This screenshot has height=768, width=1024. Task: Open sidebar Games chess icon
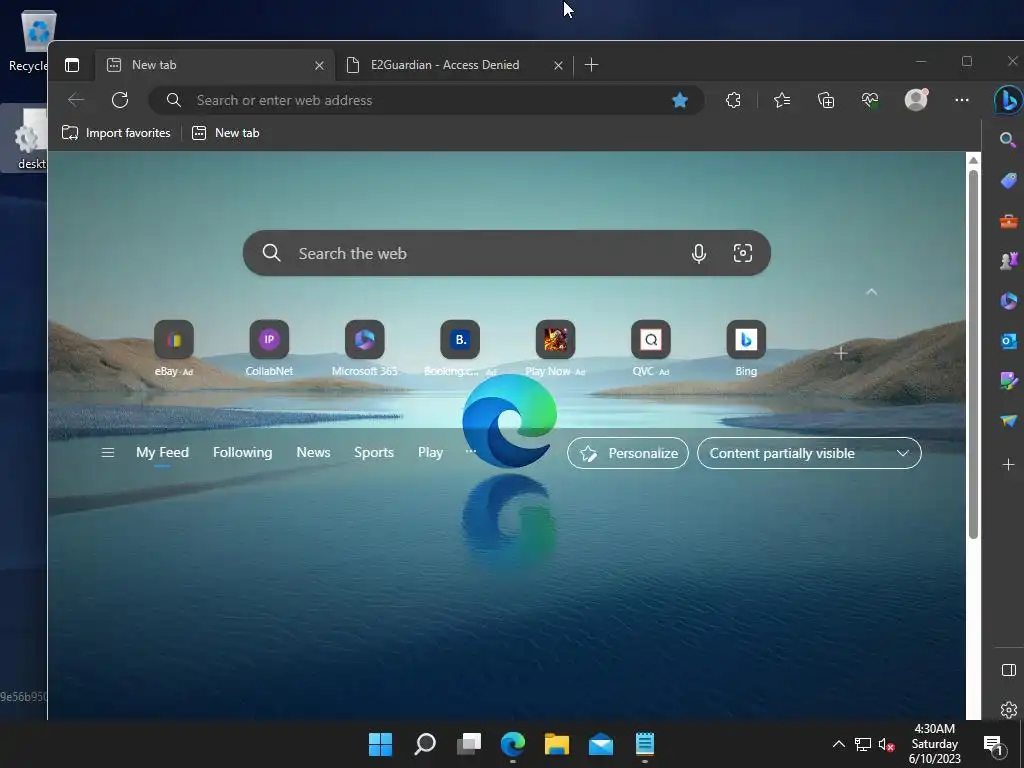(x=1008, y=261)
